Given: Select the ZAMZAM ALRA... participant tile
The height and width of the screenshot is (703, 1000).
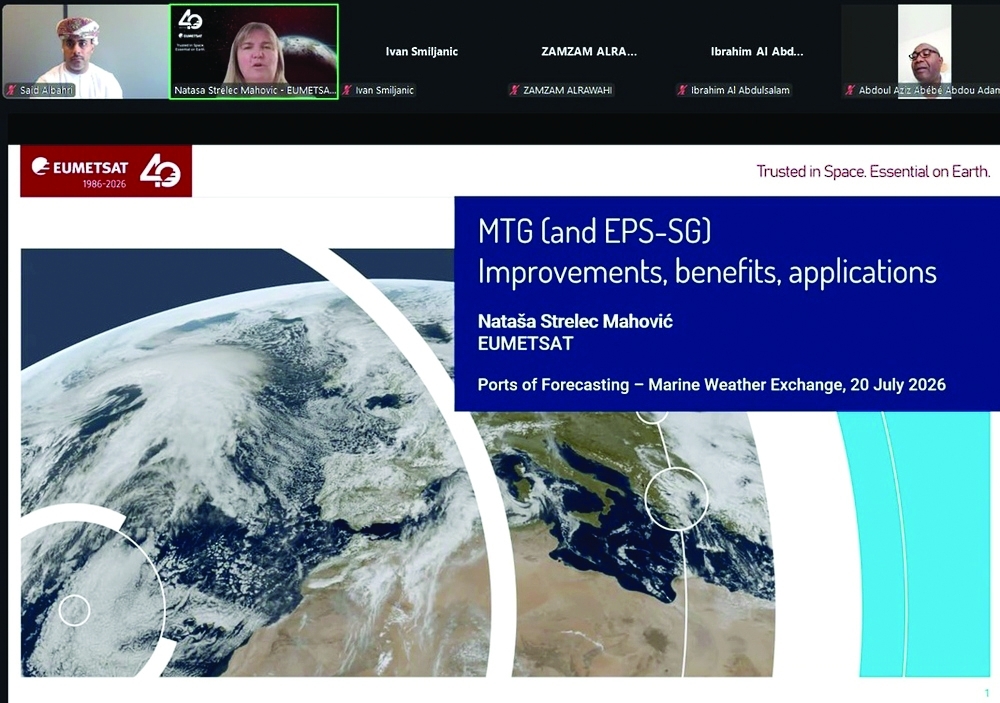Looking at the screenshot, I should tap(589, 51).
